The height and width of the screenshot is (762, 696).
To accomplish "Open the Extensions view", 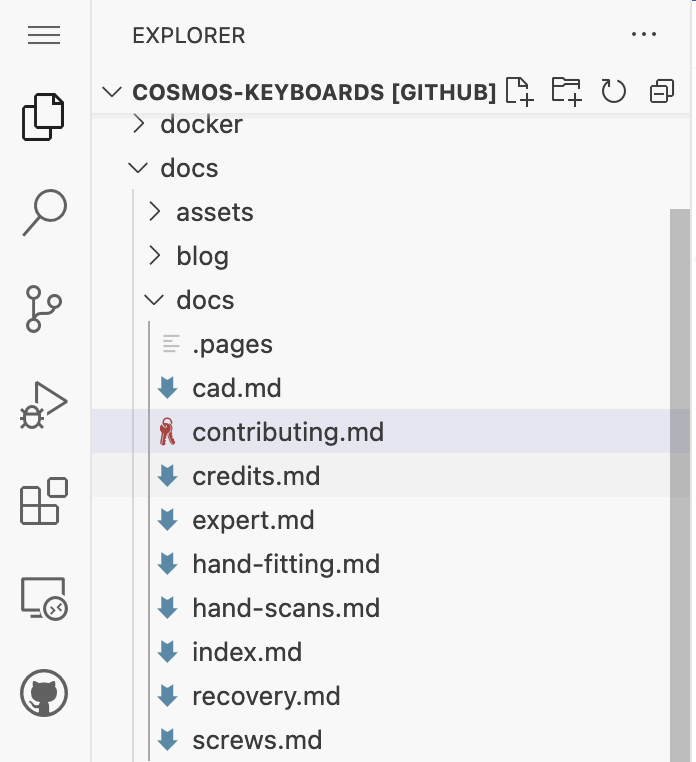I will pos(44,501).
